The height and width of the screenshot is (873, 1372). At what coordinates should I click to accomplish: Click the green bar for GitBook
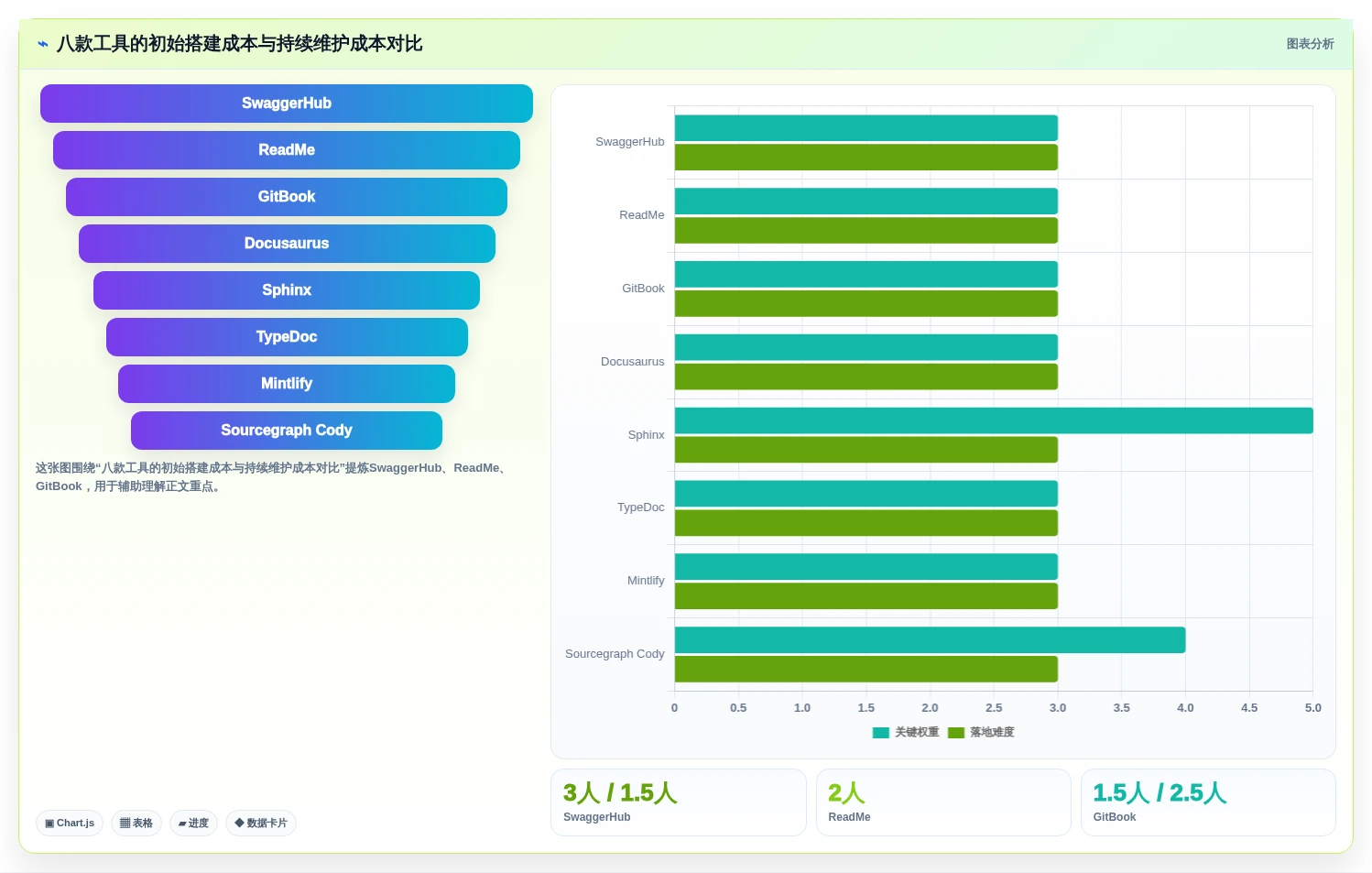pyautogui.click(x=866, y=303)
